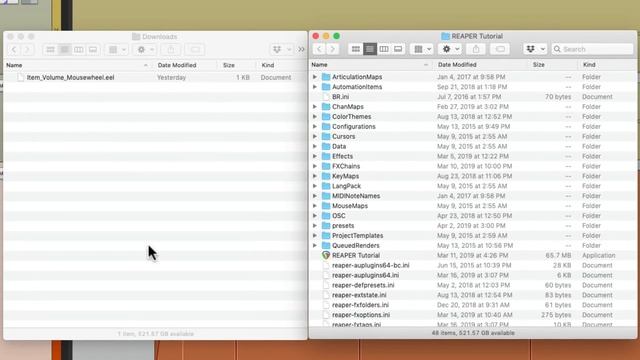Switch Downloads window to gallery view
The height and width of the screenshot is (360, 640).
click(x=93, y=50)
